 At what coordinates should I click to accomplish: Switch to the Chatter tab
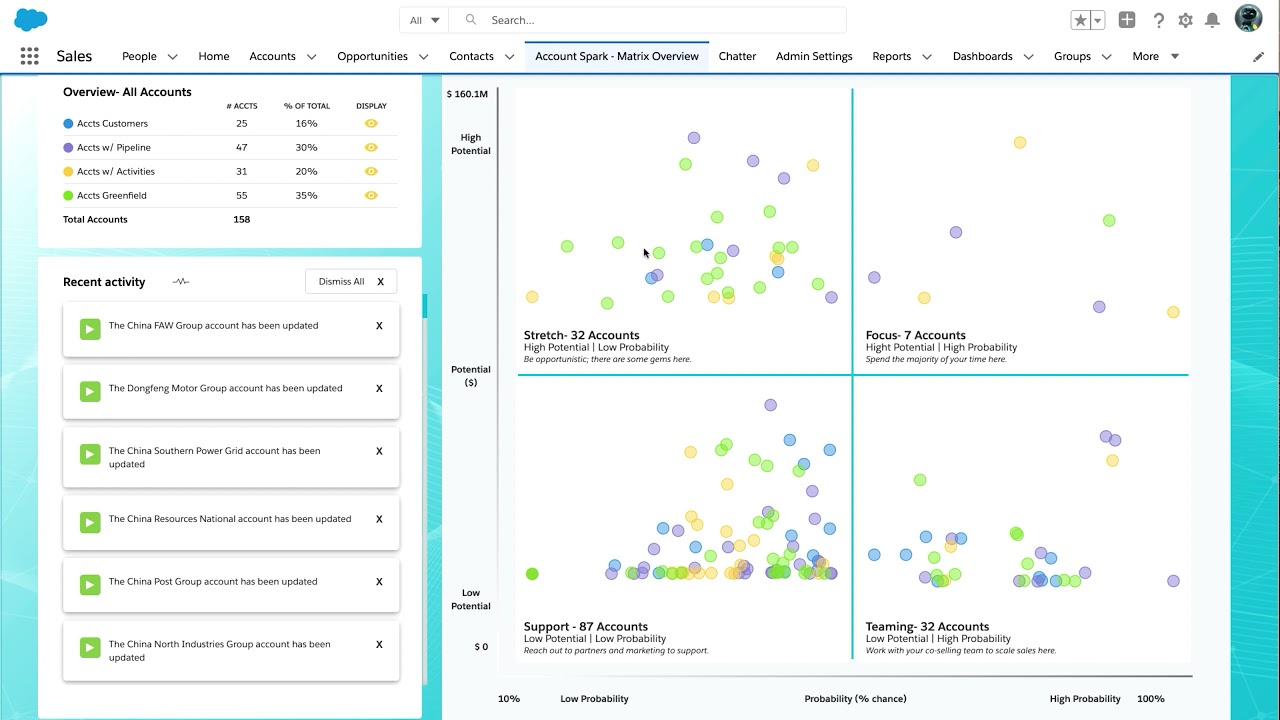pos(737,57)
